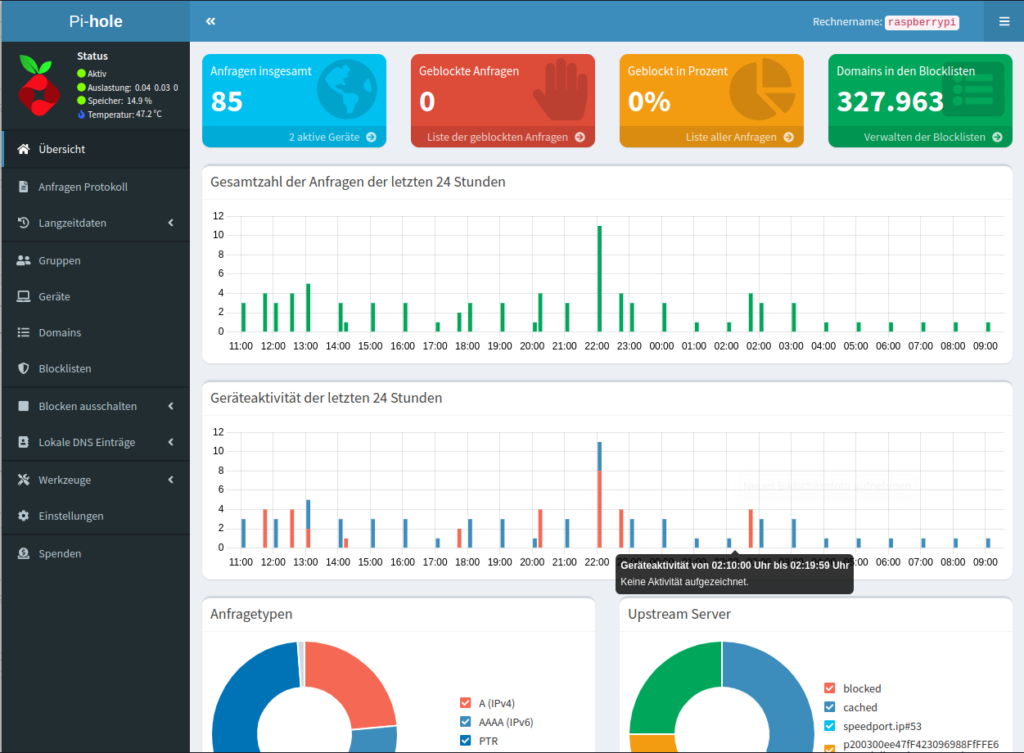Image resolution: width=1024 pixels, height=753 pixels.
Task: Collapse sidebar with the double-chevron icon
Action: [x=210, y=21]
